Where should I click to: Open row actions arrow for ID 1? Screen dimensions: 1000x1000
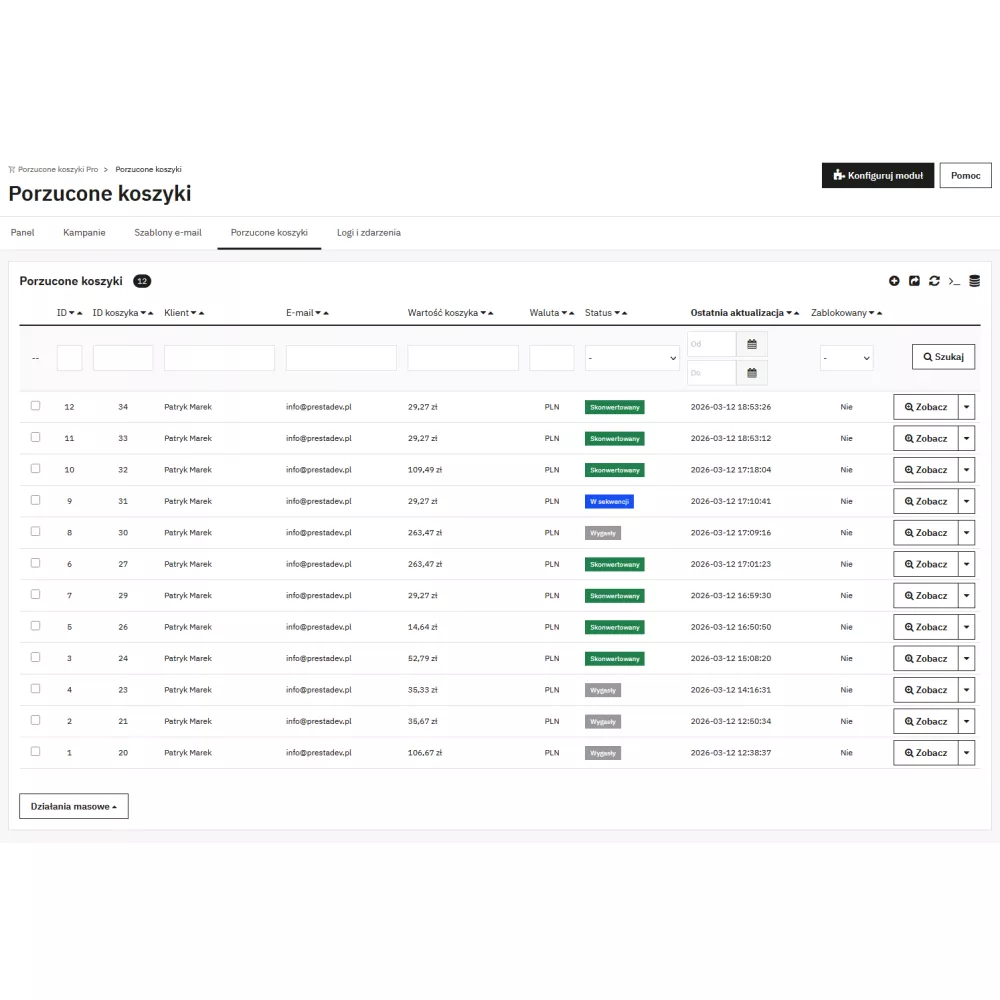point(966,753)
